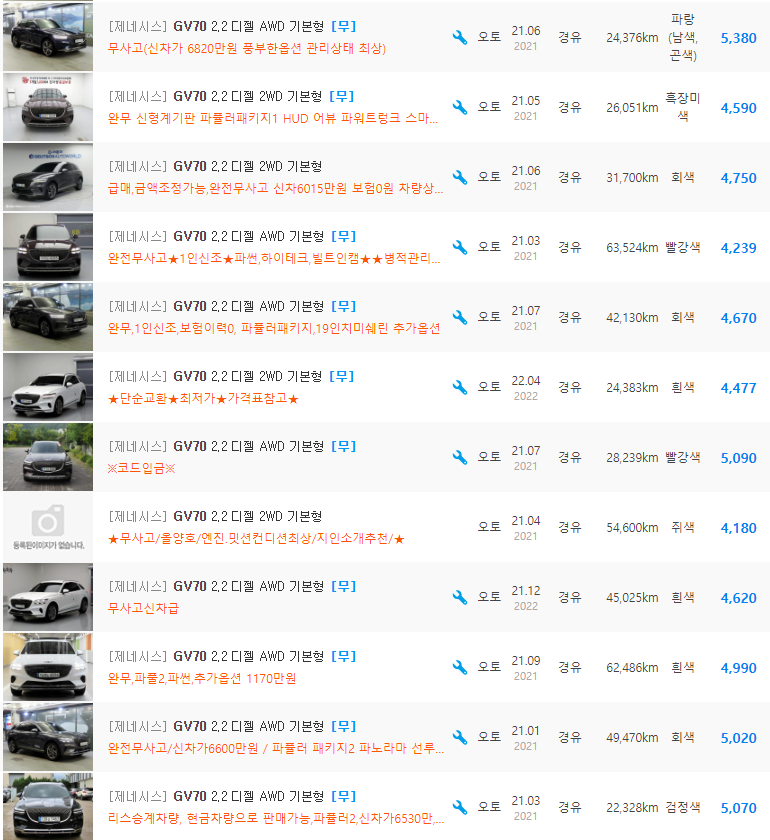The height and width of the screenshot is (840, 770).
Task: Open thumbnail of the 5,380 priced GV70
Action: coord(48,37)
